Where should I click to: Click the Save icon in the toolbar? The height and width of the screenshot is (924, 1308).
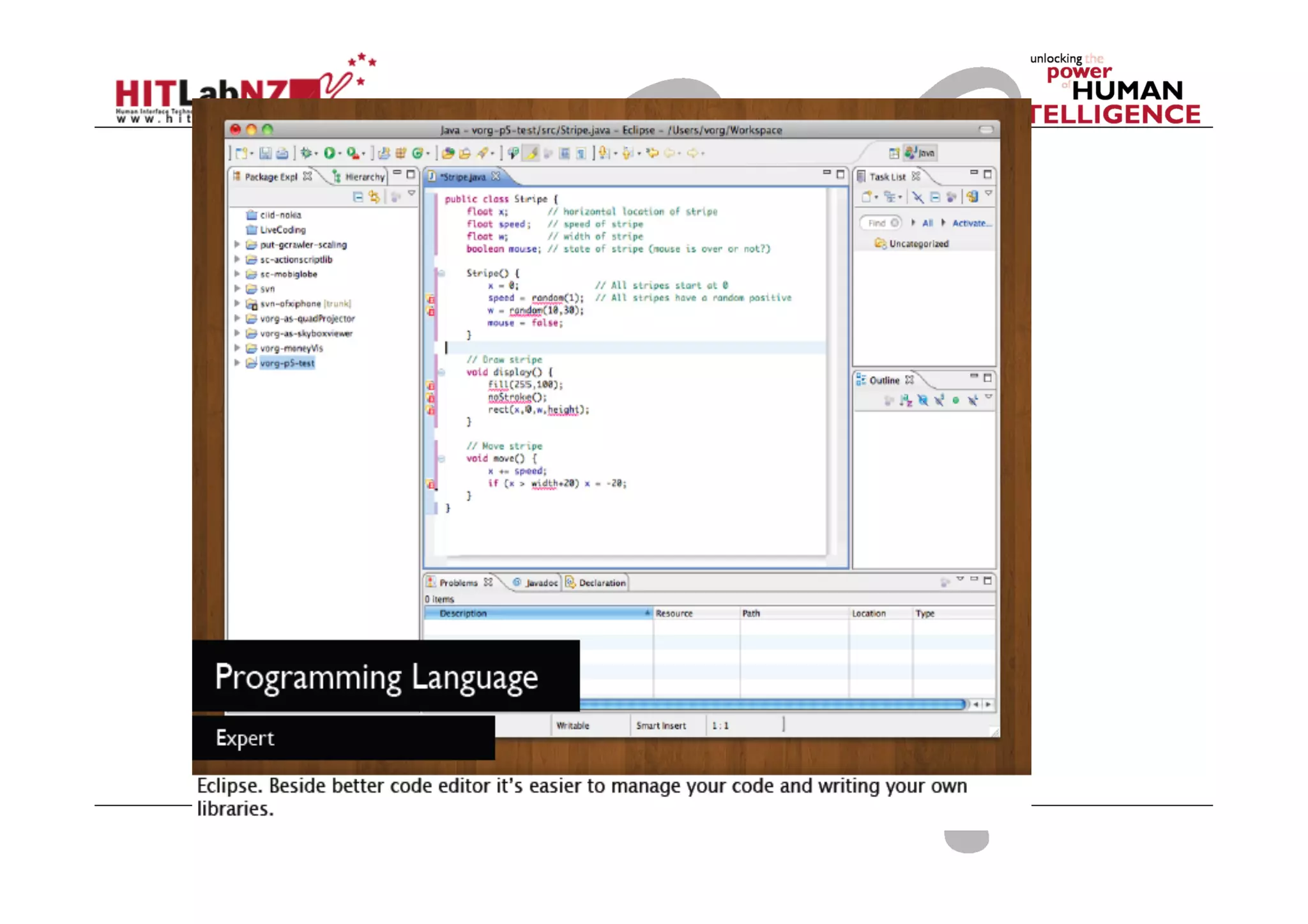pos(265,153)
